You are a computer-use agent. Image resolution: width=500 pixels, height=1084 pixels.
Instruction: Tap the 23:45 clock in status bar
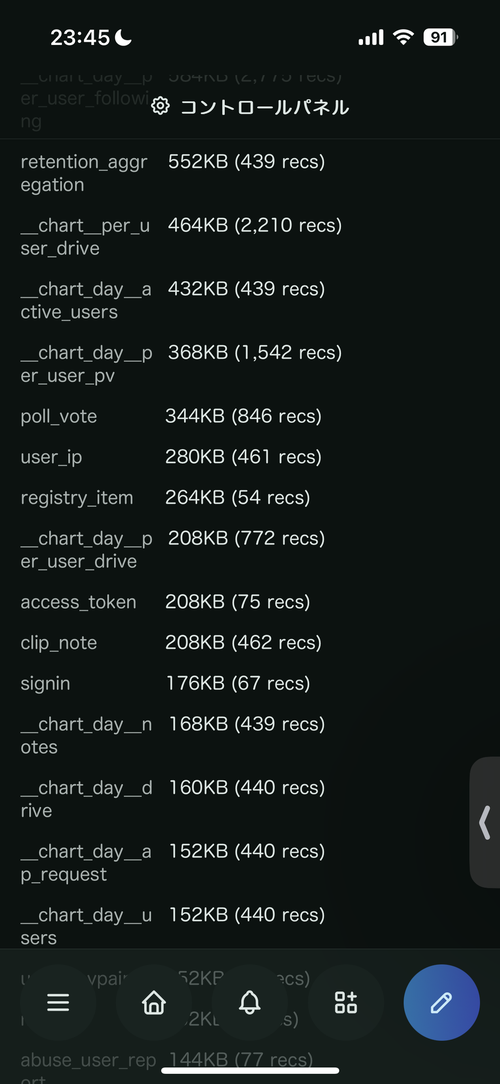tap(81, 38)
